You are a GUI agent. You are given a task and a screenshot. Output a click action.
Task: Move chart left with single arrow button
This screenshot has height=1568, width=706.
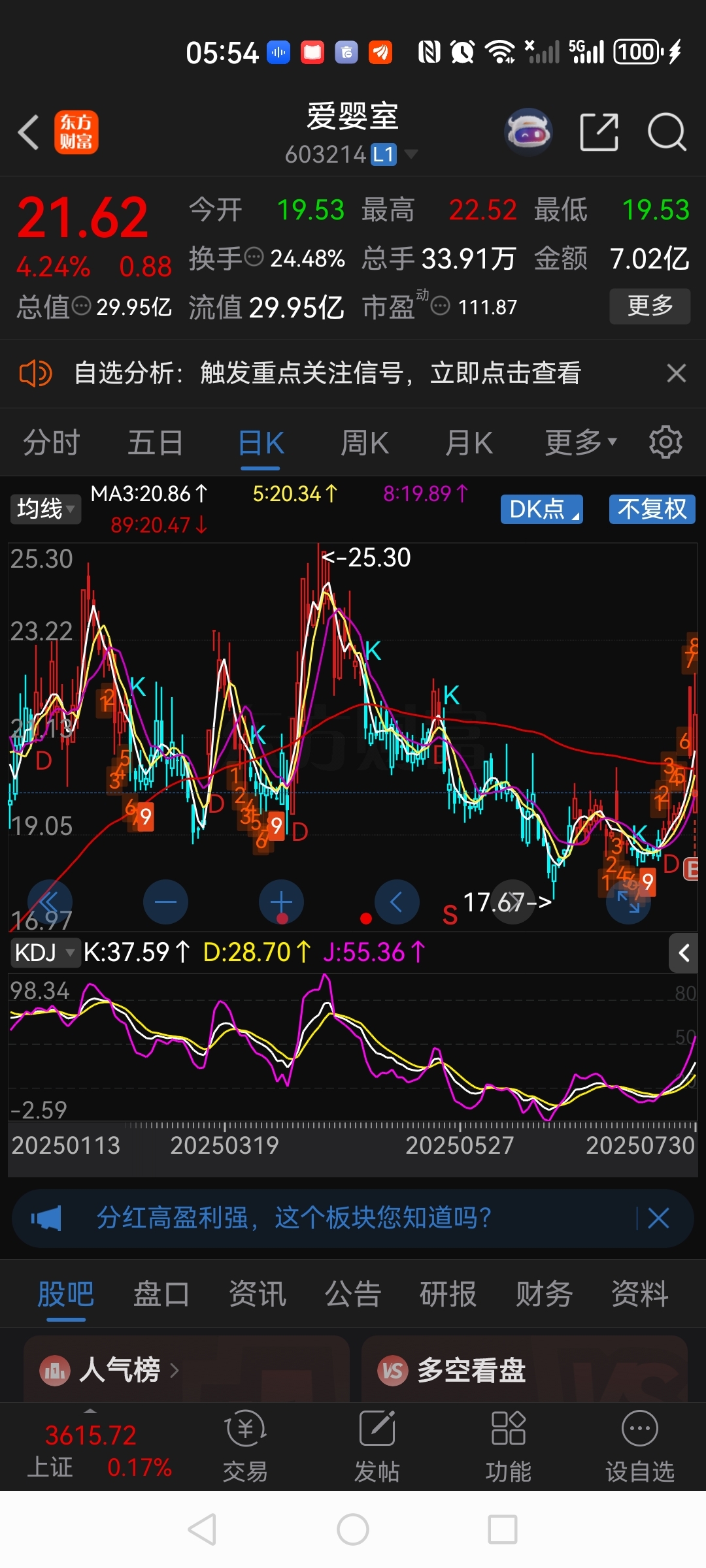point(397,902)
